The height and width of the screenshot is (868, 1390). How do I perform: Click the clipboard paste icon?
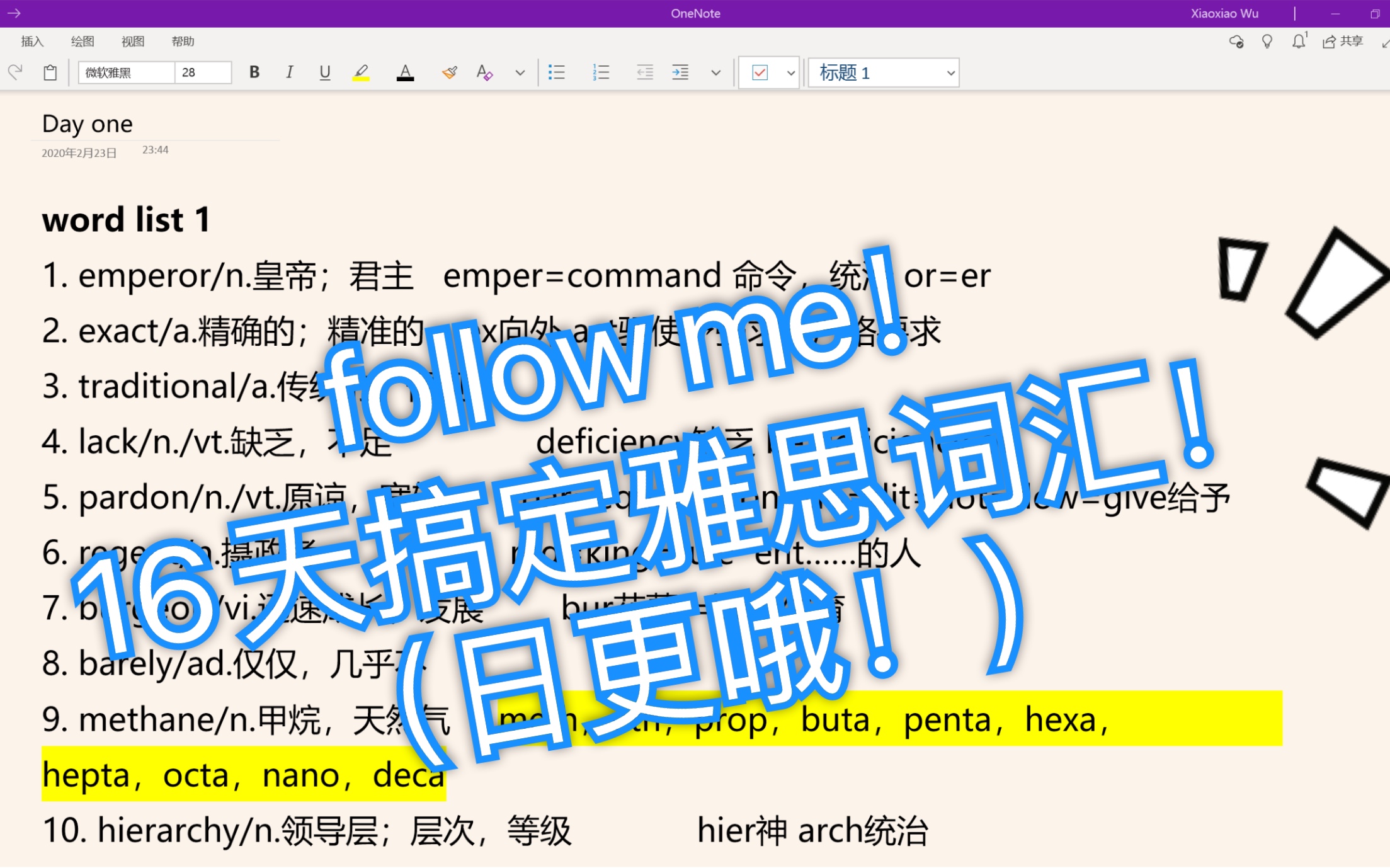[x=50, y=72]
